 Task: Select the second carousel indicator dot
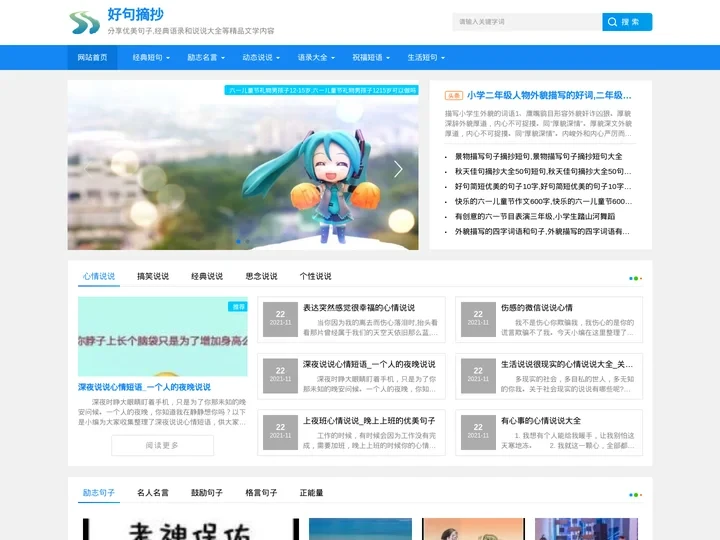248,242
